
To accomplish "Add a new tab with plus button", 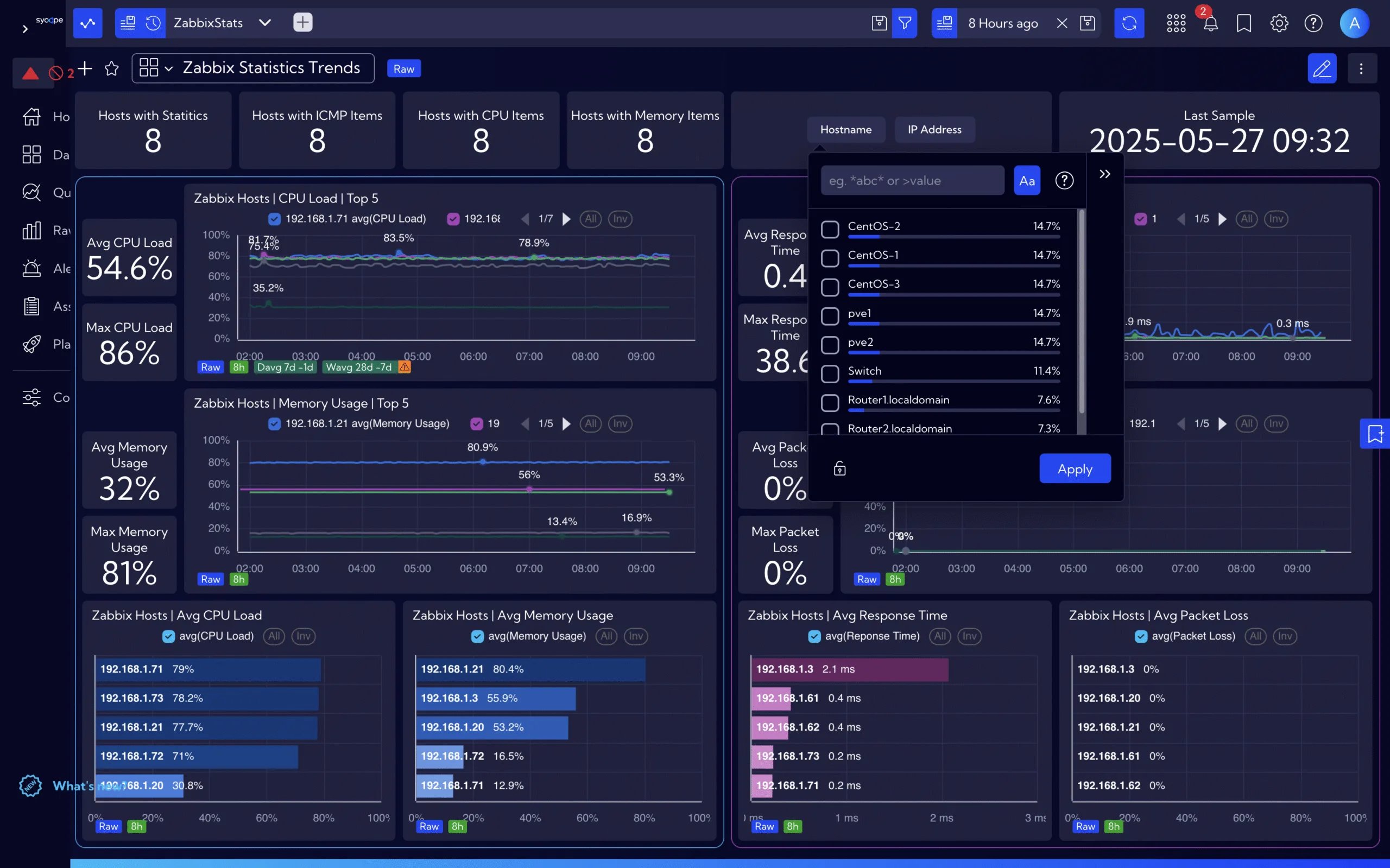I will tap(302, 22).
